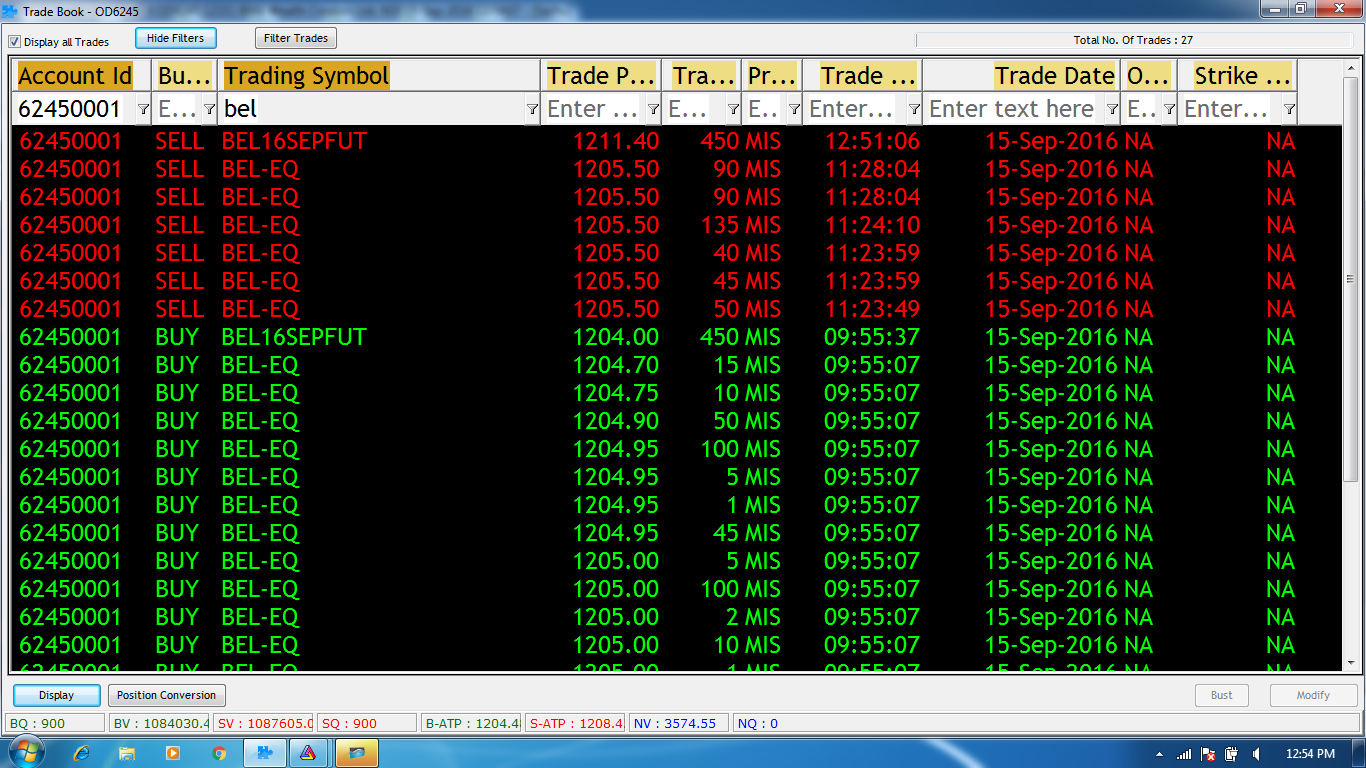The height and width of the screenshot is (768, 1366).
Task: Show hidden system tray icons arrow
Action: [1160, 754]
